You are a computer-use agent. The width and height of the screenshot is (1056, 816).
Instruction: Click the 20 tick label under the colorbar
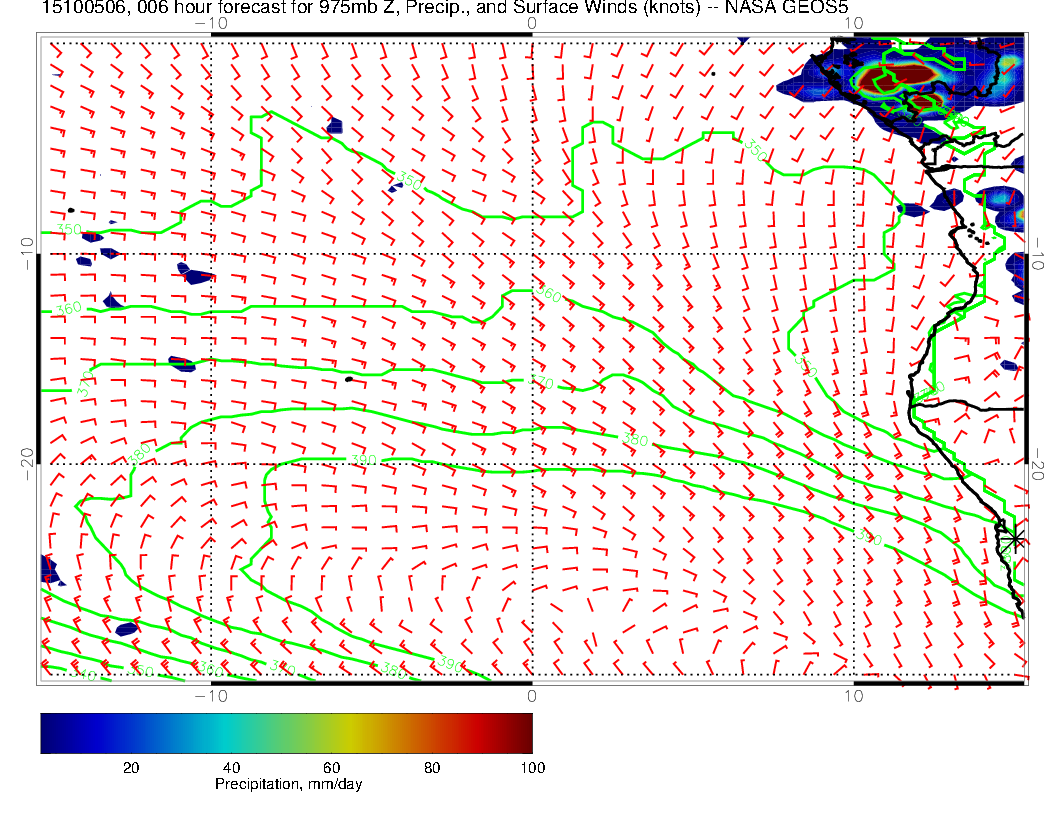pyautogui.click(x=130, y=767)
